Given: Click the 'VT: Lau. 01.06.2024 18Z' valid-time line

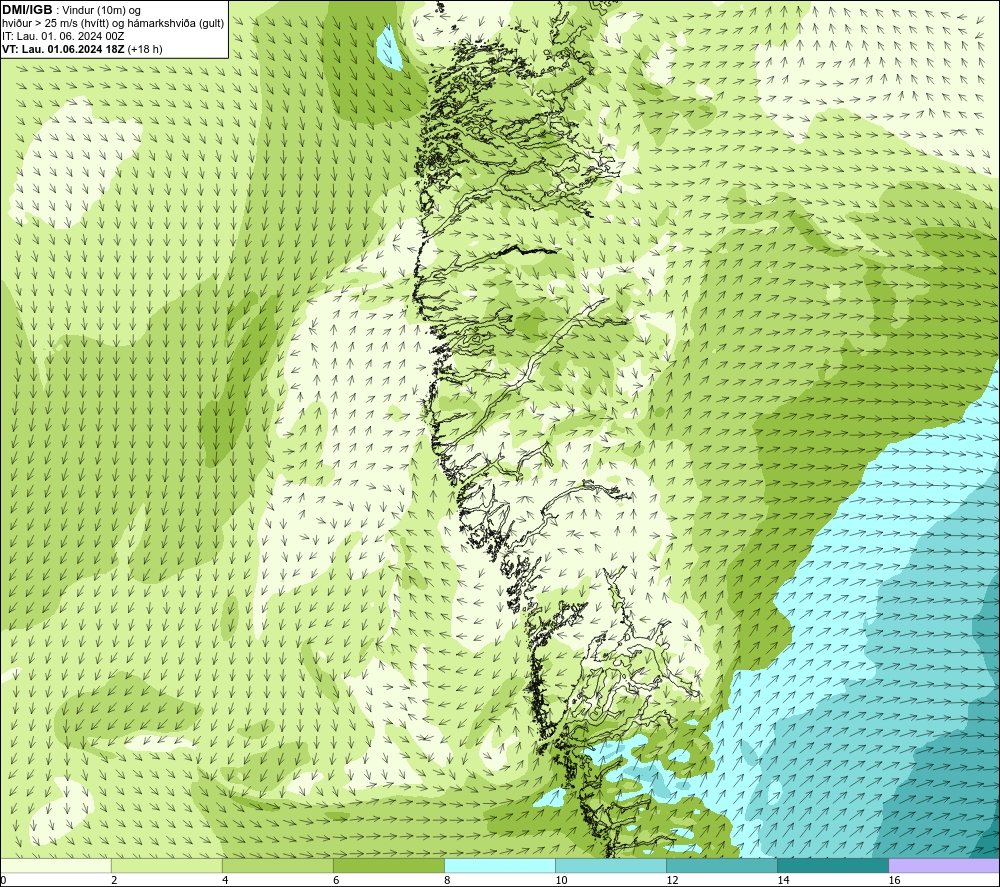Looking at the screenshot, I should coord(63,49).
